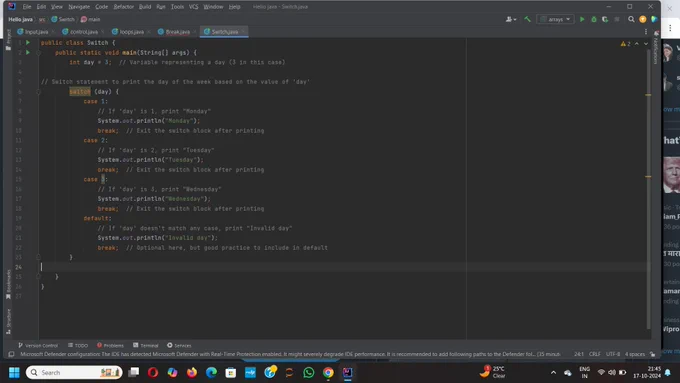Click the run gutter arrow beside class Switch
This screenshot has height=383, width=680.
tap(28, 43)
